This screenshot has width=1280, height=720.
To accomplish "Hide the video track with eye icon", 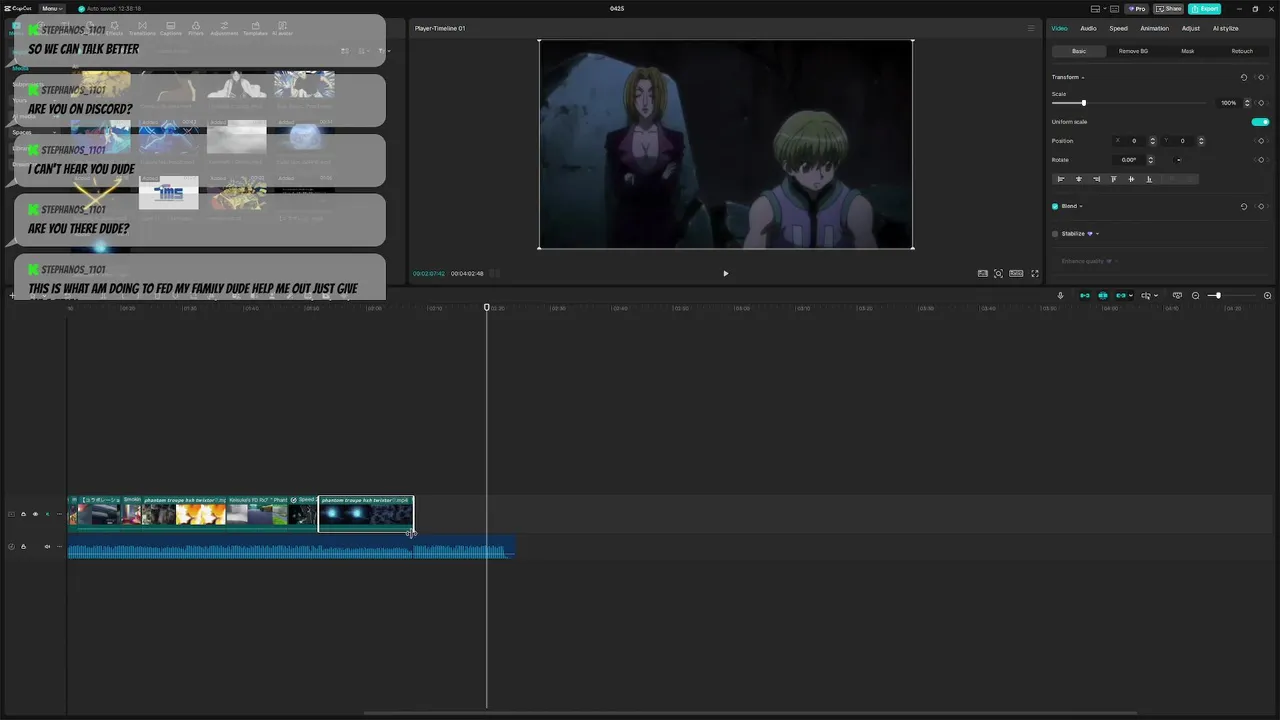I will pos(35,514).
